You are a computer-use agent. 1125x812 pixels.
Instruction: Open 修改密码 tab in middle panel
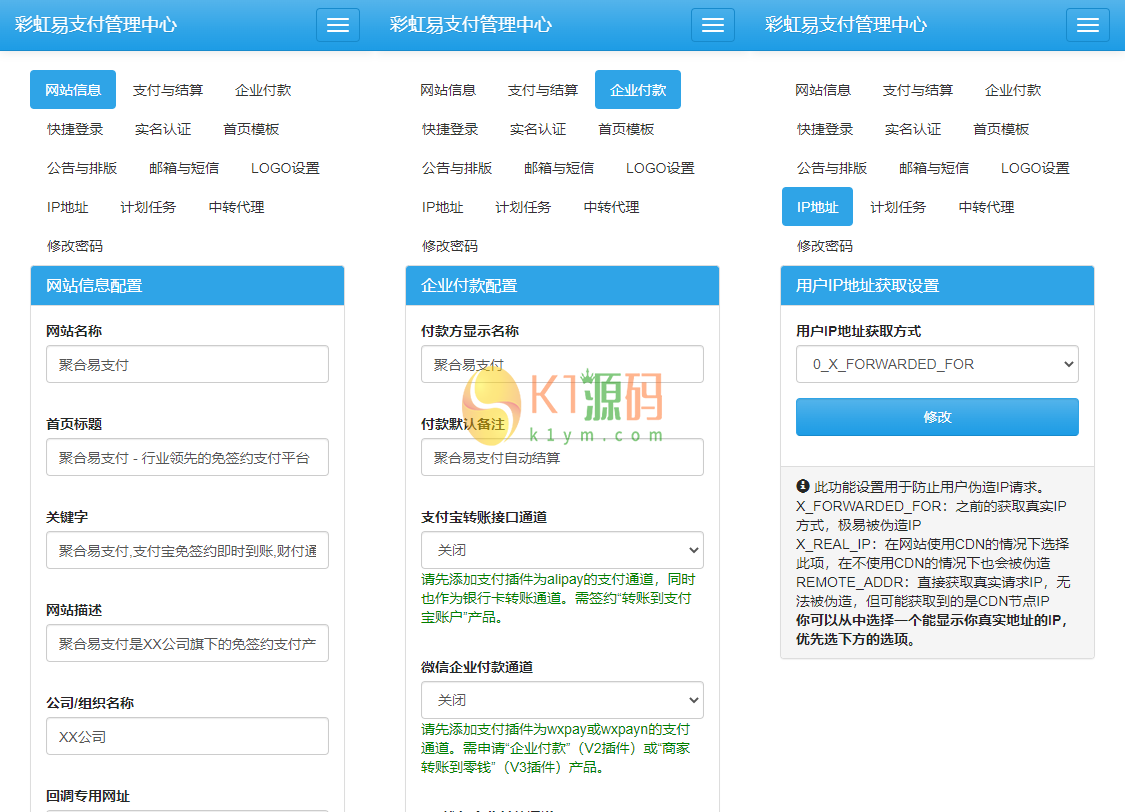tap(451, 246)
